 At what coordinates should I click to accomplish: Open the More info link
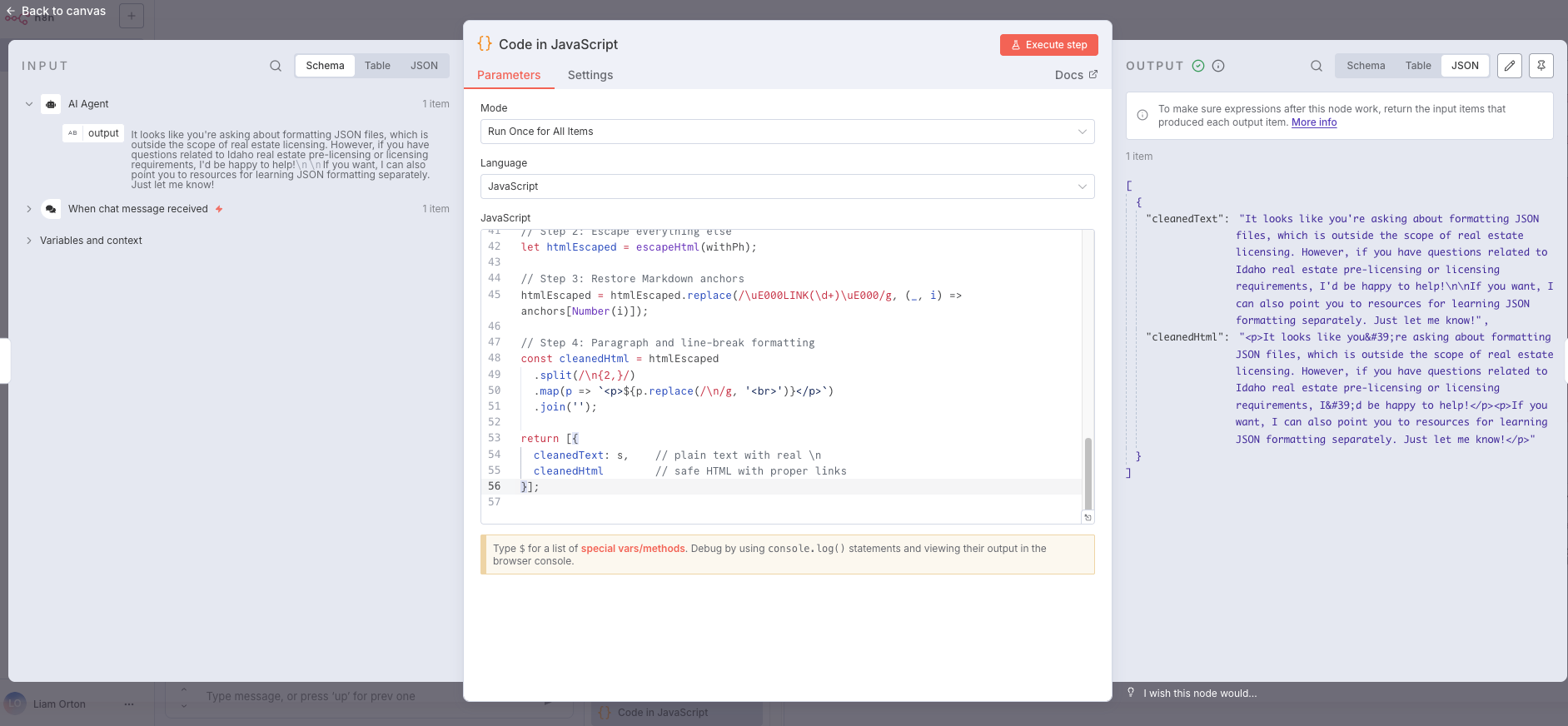1313,122
